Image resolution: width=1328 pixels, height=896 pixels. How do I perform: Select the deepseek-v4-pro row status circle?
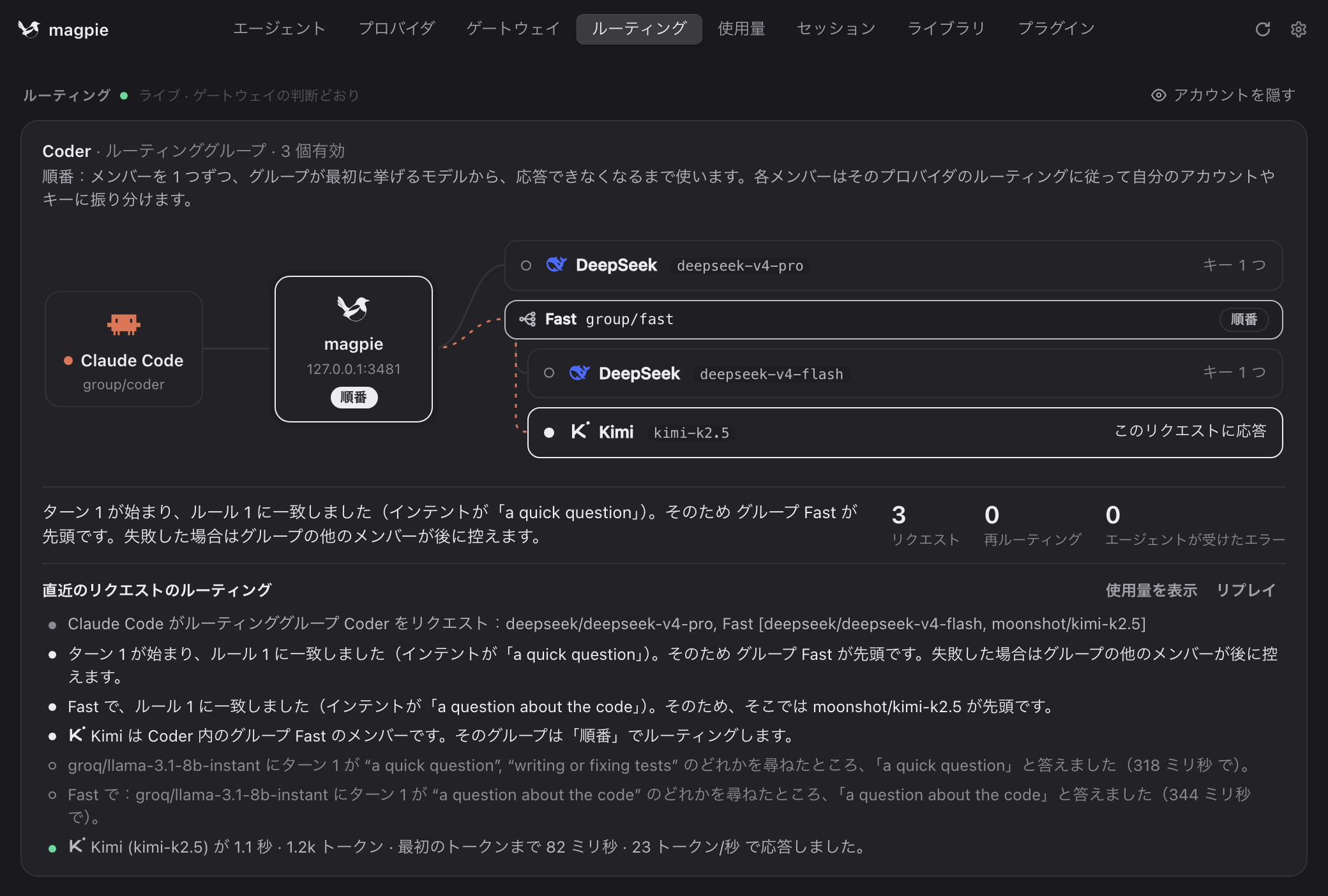pyautogui.click(x=526, y=265)
